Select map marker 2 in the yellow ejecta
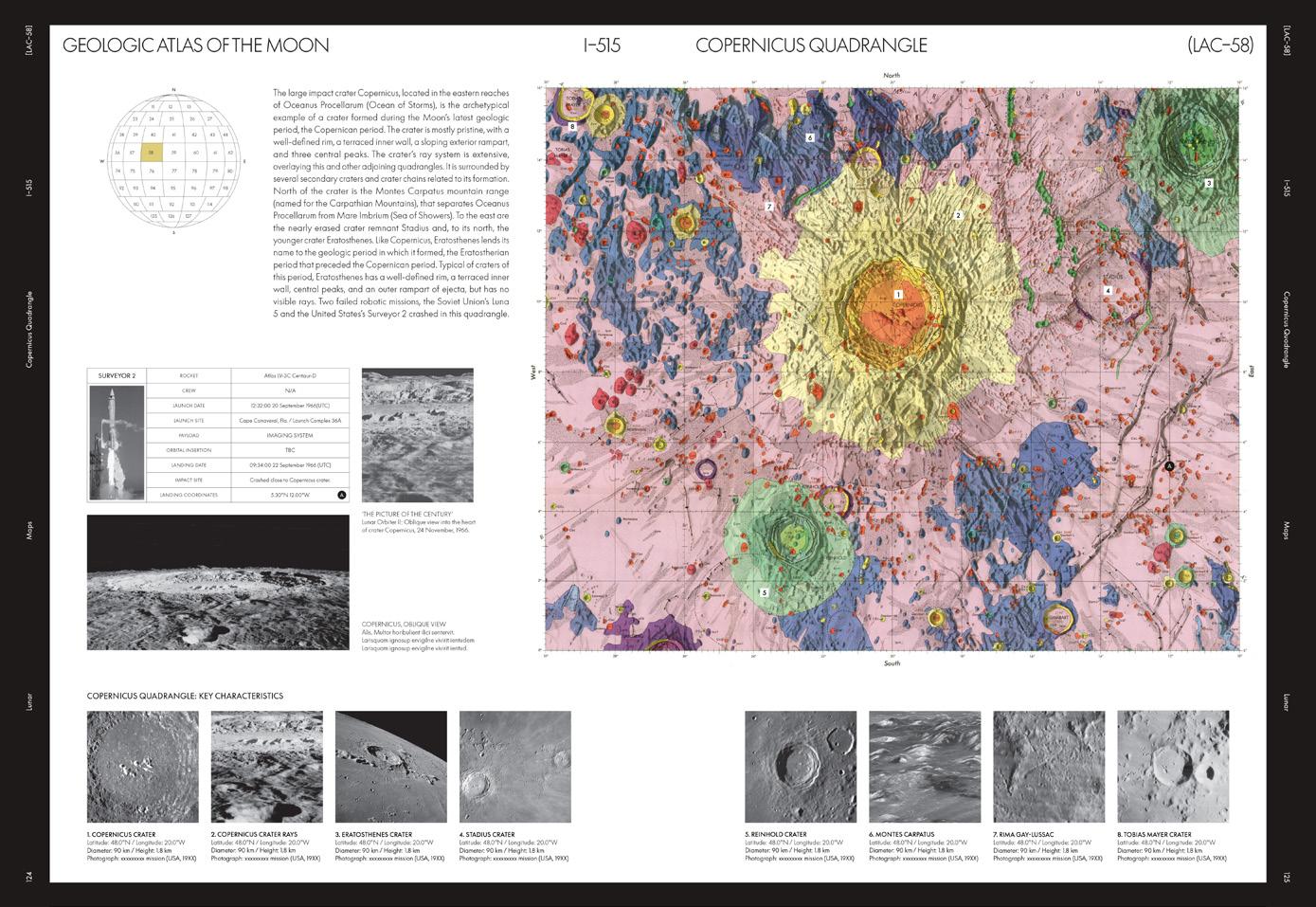 958,215
